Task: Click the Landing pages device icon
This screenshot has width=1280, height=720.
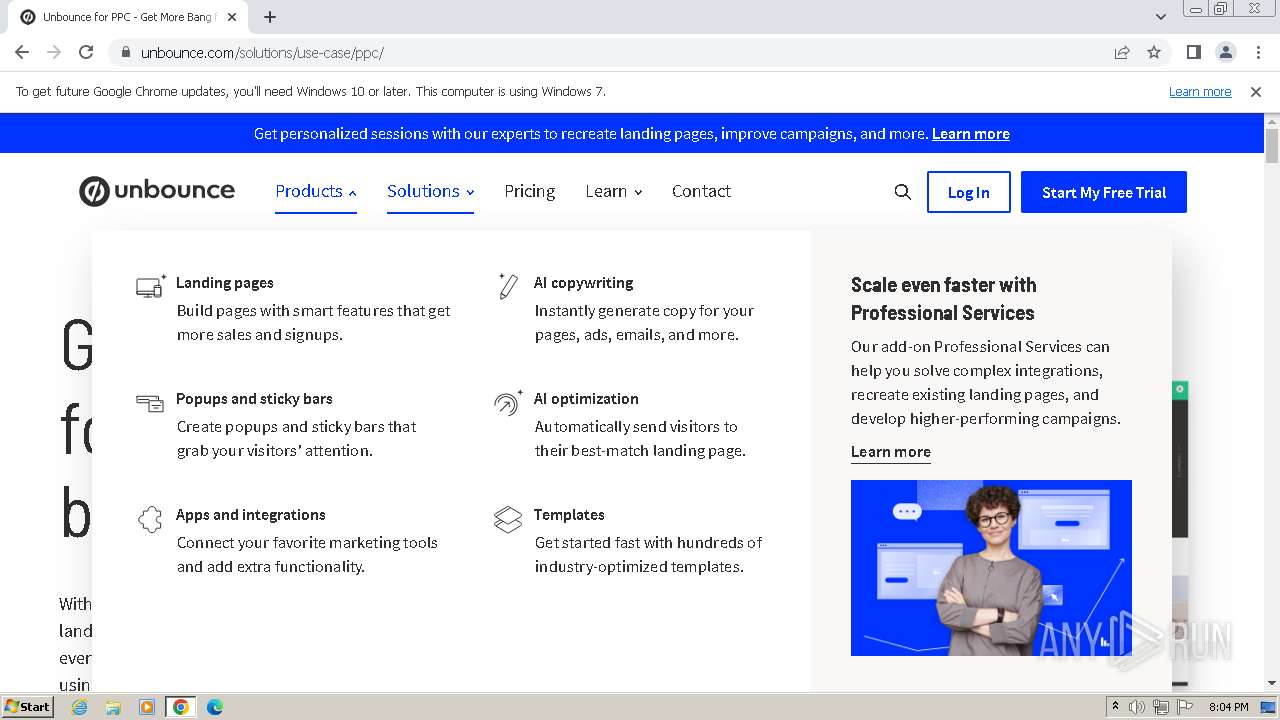Action: (150, 287)
